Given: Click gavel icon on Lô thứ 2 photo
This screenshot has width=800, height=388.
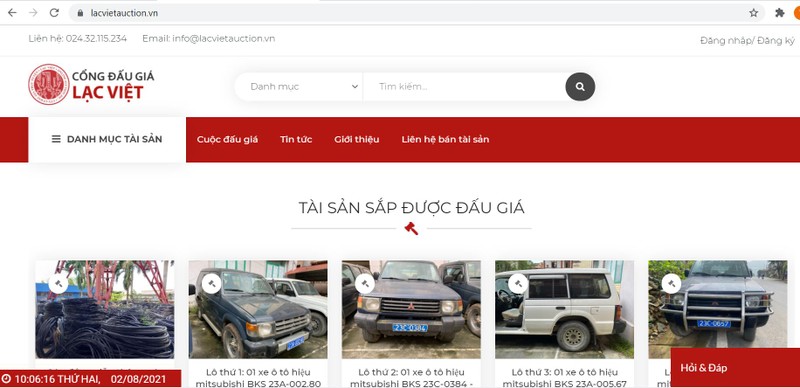Looking at the screenshot, I should [364, 284].
